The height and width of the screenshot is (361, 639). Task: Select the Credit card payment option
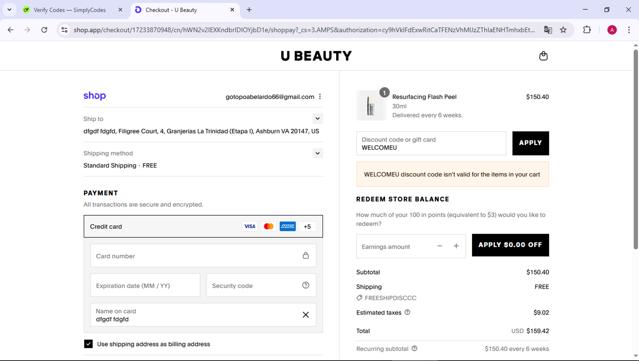click(203, 227)
